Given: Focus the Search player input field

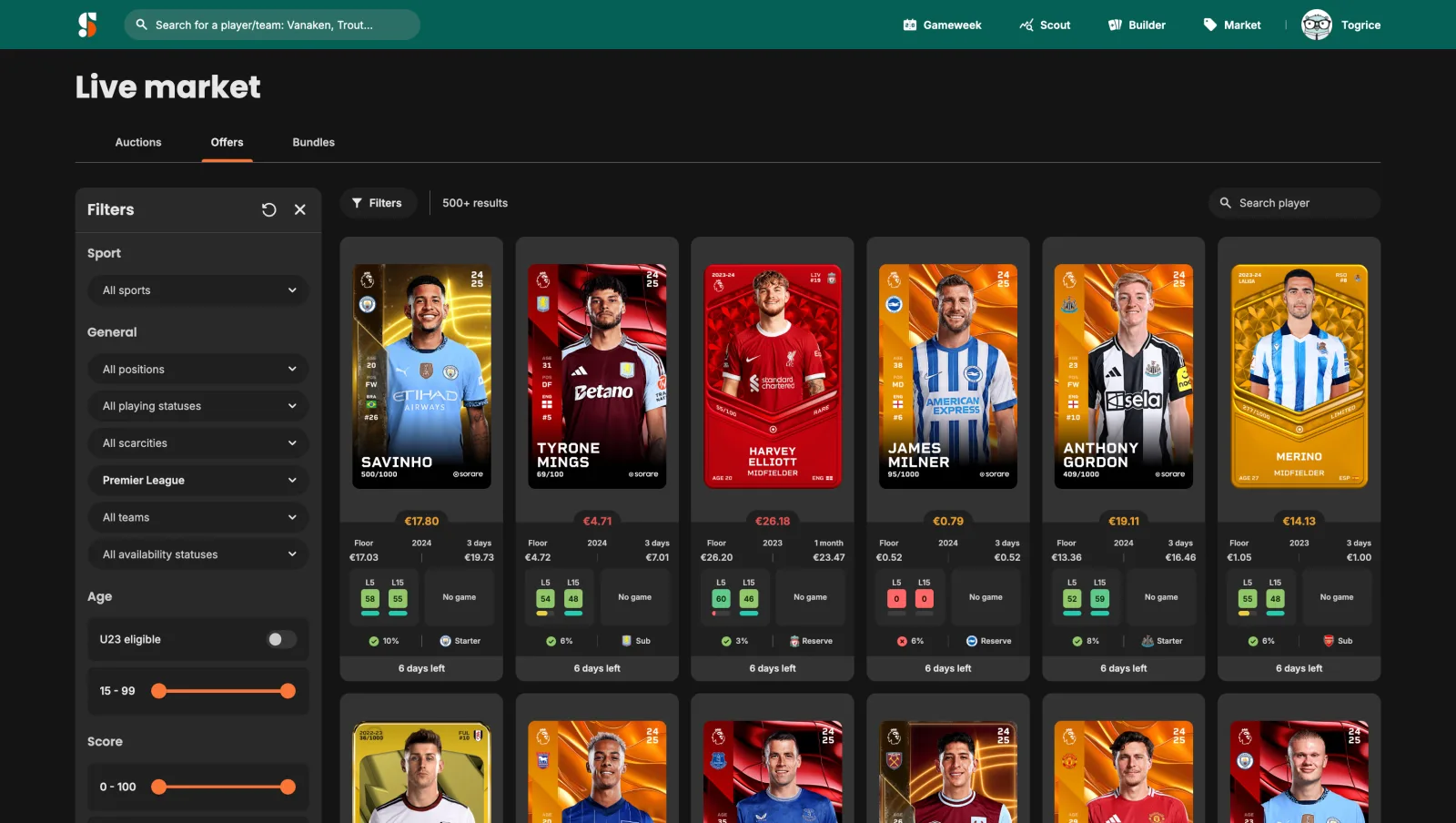Looking at the screenshot, I should (1295, 203).
